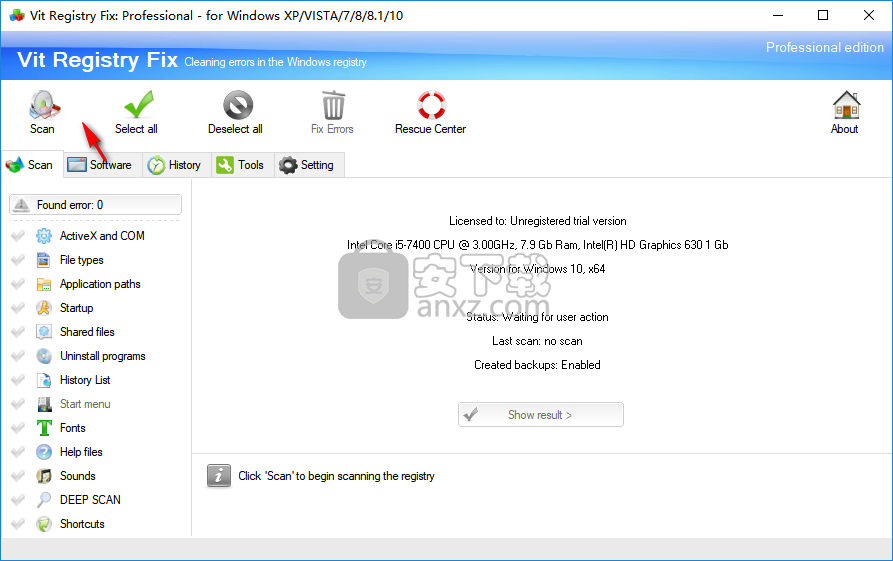Click the Uninstall programs disc icon

[44, 356]
